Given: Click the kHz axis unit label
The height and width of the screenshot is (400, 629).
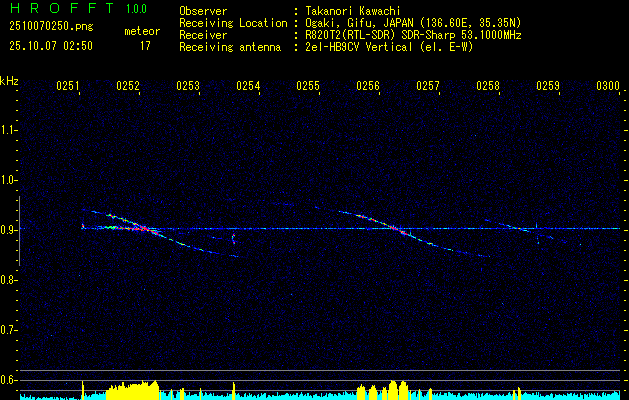Looking at the screenshot, I should [x=9, y=81].
